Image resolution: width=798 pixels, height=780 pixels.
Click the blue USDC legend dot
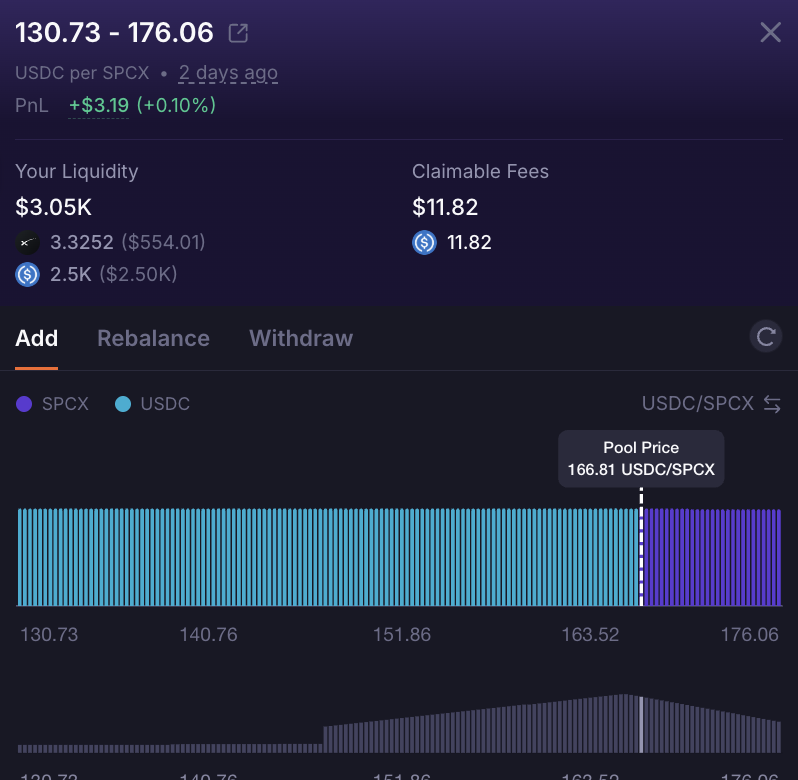(123, 405)
